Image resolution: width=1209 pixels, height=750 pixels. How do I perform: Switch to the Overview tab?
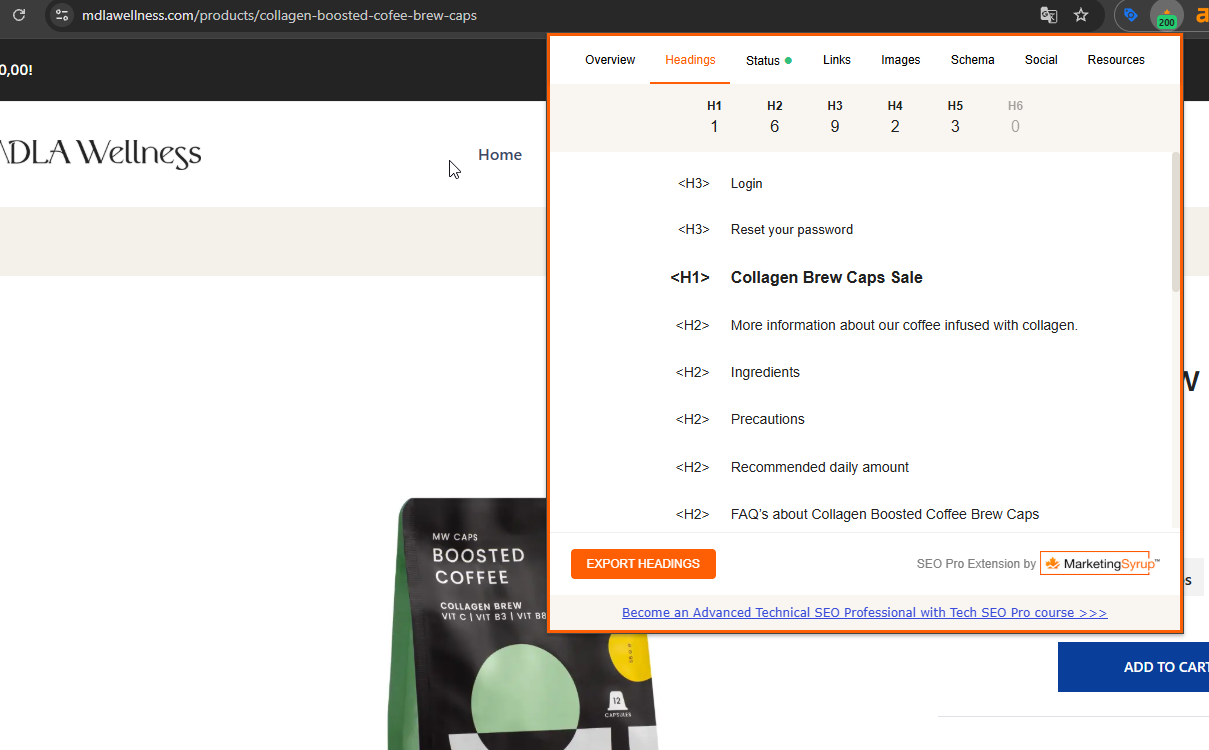[610, 60]
